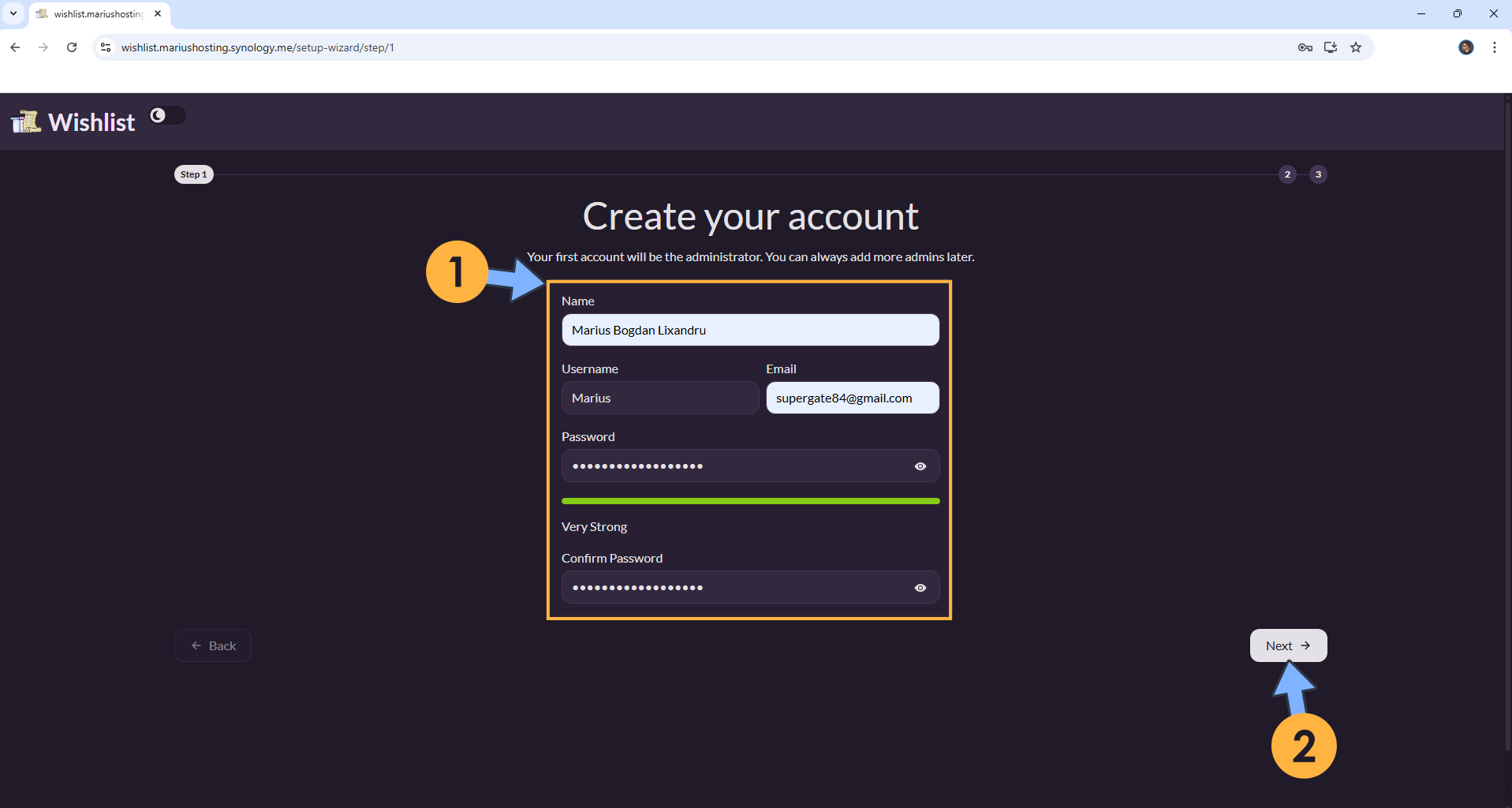Click the install app icon
This screenshot has width=1512, height=808.
click(x=1331, y=47)
